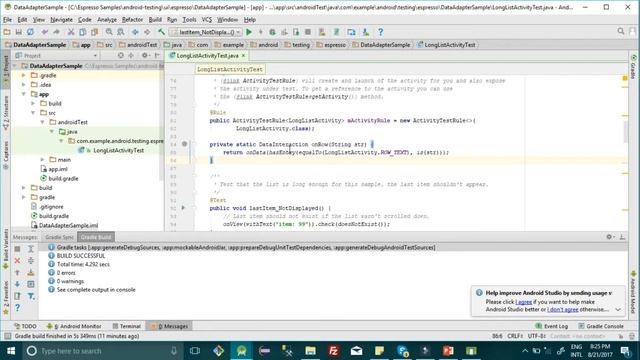Viewport: 640px width, 360px height.
Task: Open the Gradle Console button
Action: (601, 326)
